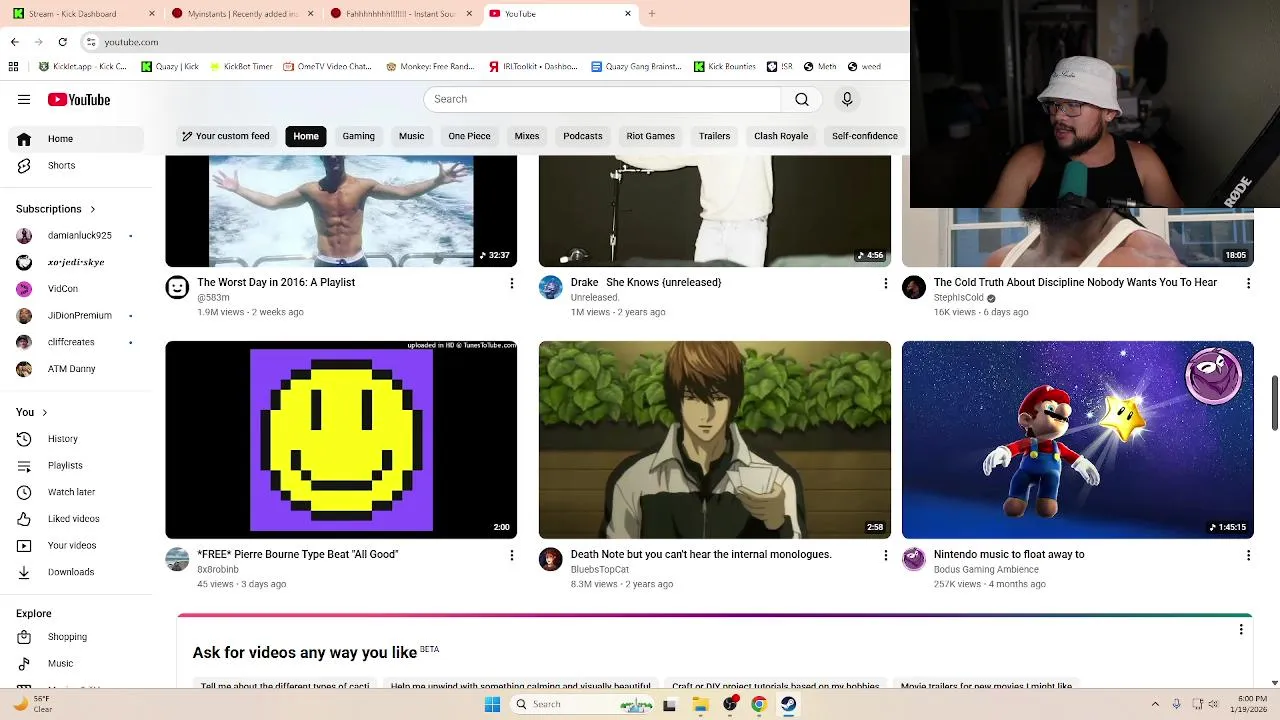Image resolution: width=1280 pixels, height=720 pixels.
Task: Select the One Piece filter chip
Action: click(469, 136)
